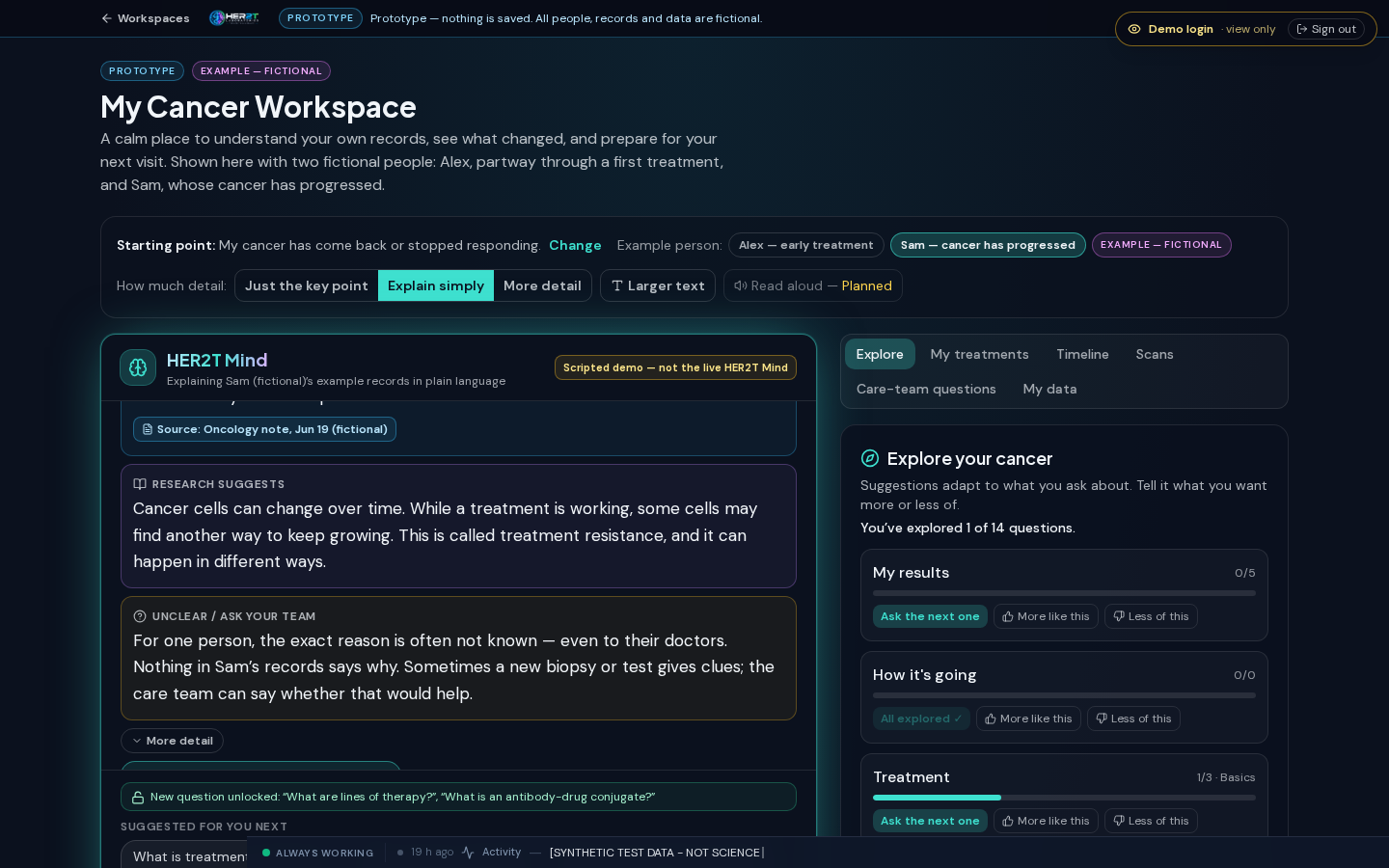This screenshot has height=868, width=1389.
Task: Click the How it's going progress bar
Action: click(x=1064, y=695)
